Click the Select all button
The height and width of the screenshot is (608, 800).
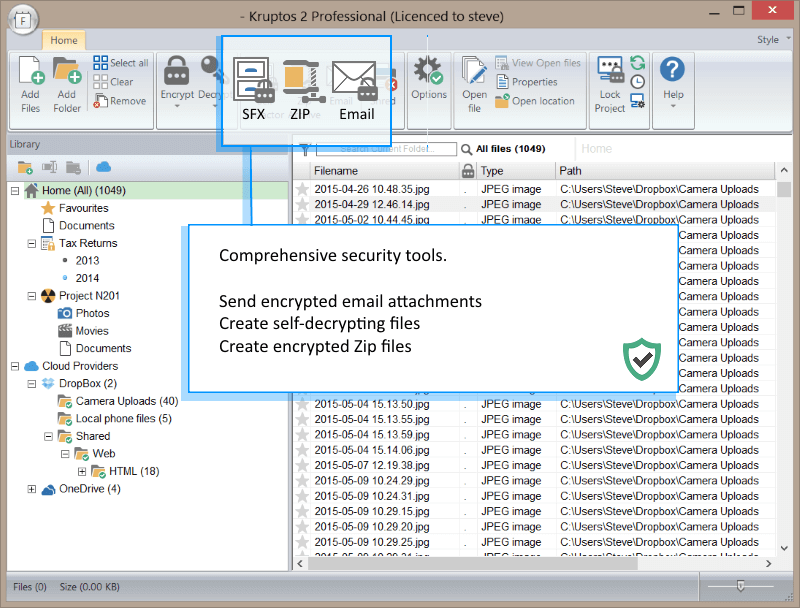click(x=120, y=63)
